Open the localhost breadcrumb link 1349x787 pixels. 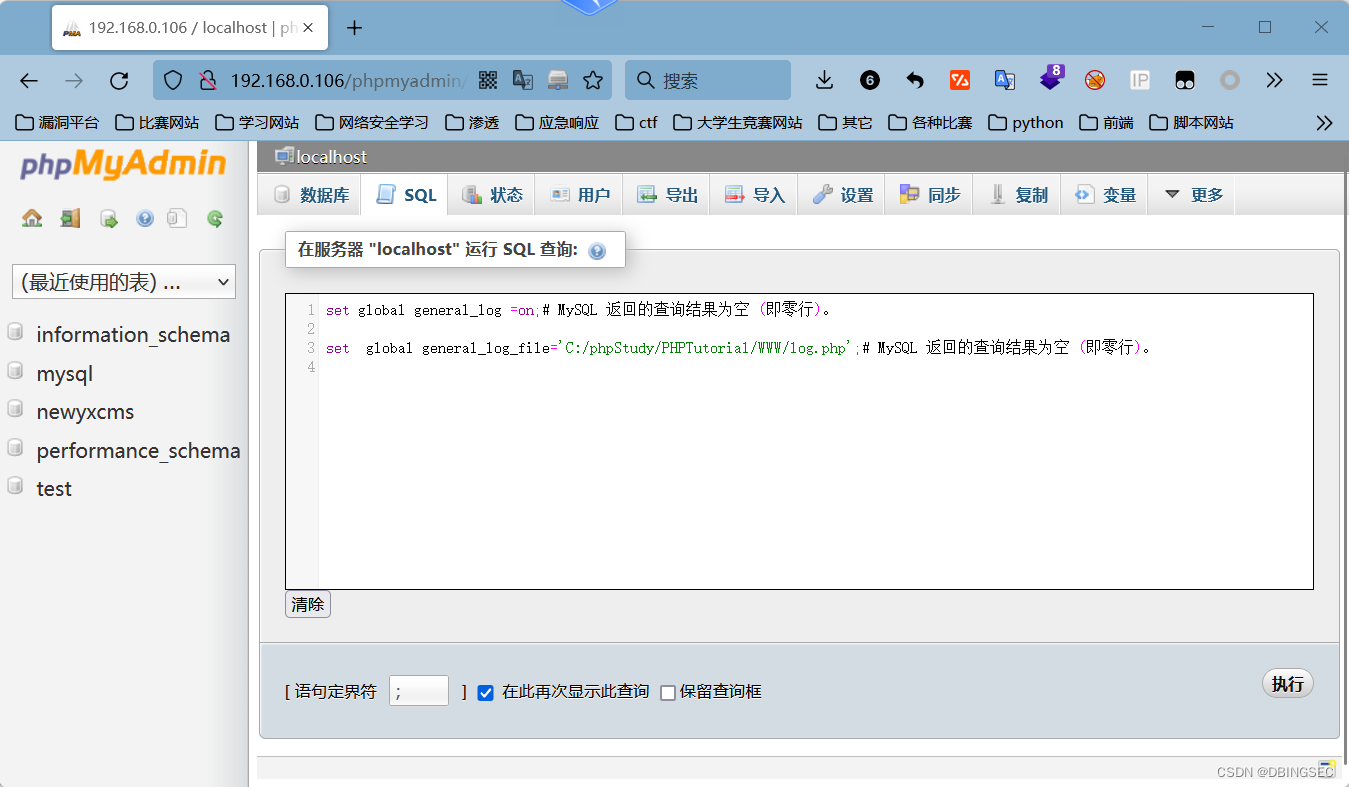coord(331,157)
